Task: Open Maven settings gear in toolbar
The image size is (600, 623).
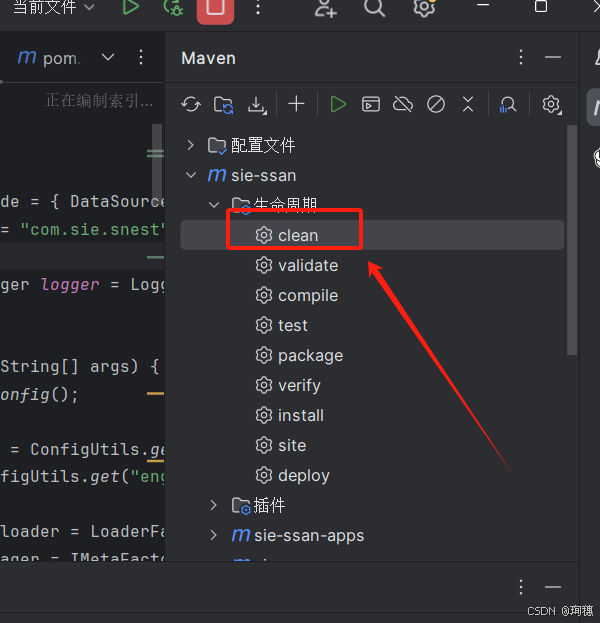Action: point(552,104)
